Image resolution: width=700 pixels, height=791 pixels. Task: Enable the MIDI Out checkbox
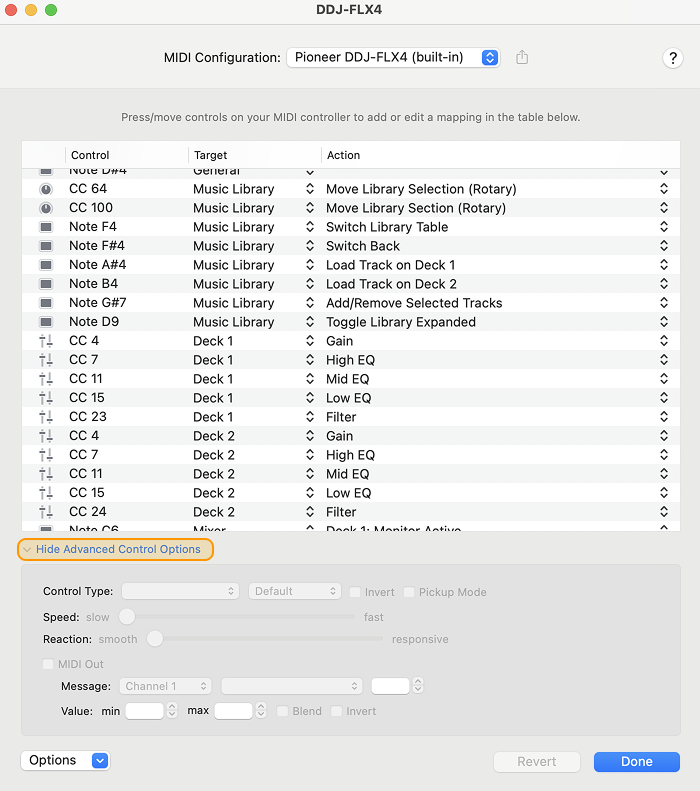pyautogui.click(x=48, y=664)
